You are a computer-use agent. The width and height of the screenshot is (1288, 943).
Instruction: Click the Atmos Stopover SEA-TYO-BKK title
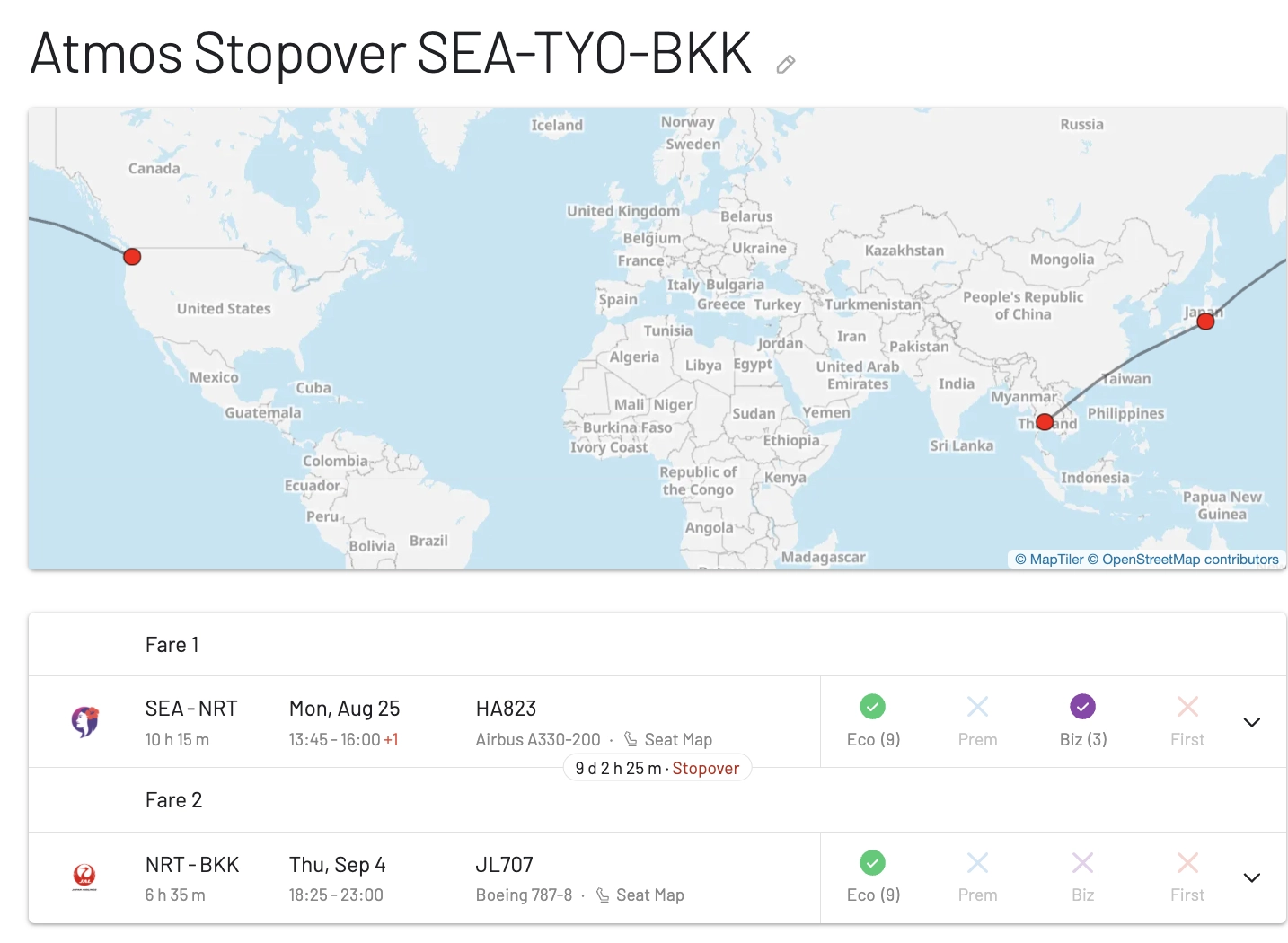click(391, 53)
